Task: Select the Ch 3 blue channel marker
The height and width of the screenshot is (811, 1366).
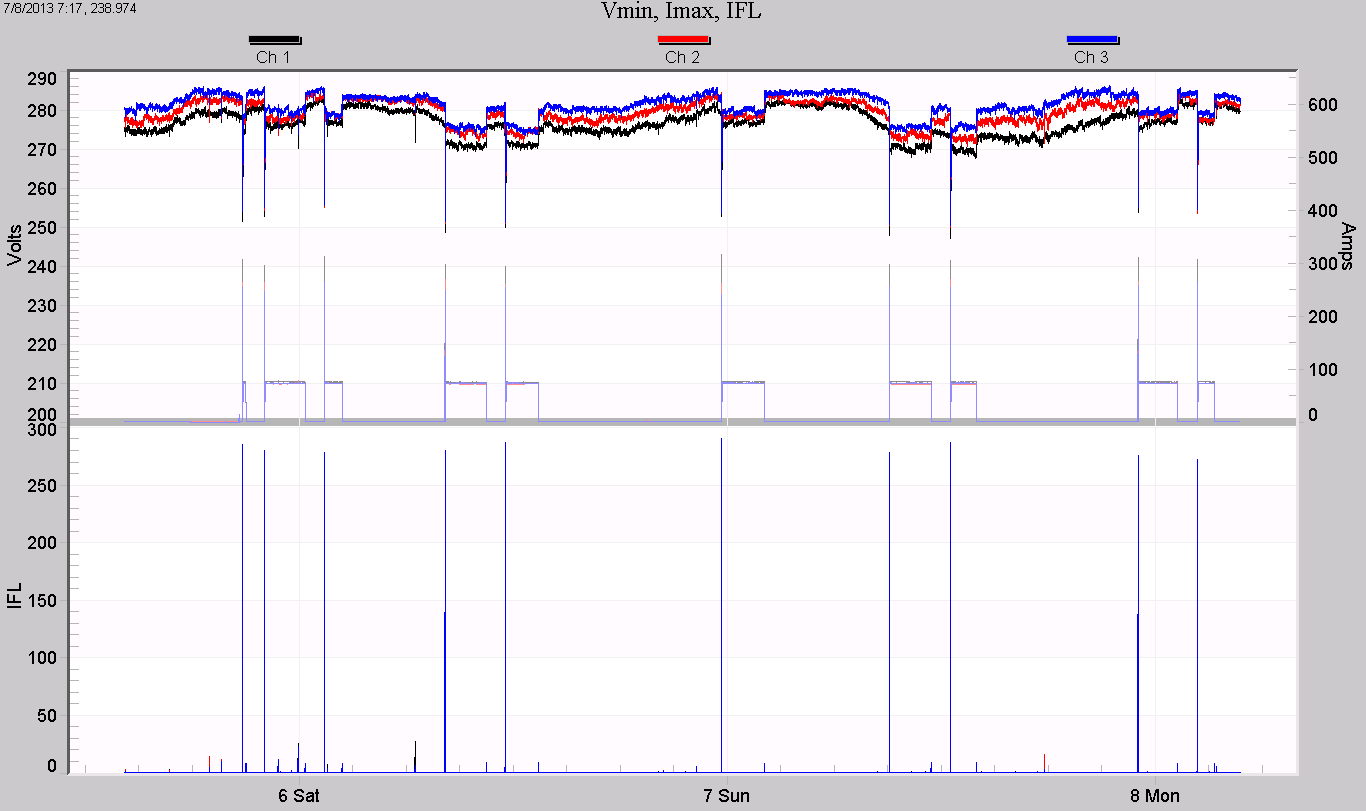Action: pyautogui.click(x=1094, y=41)
